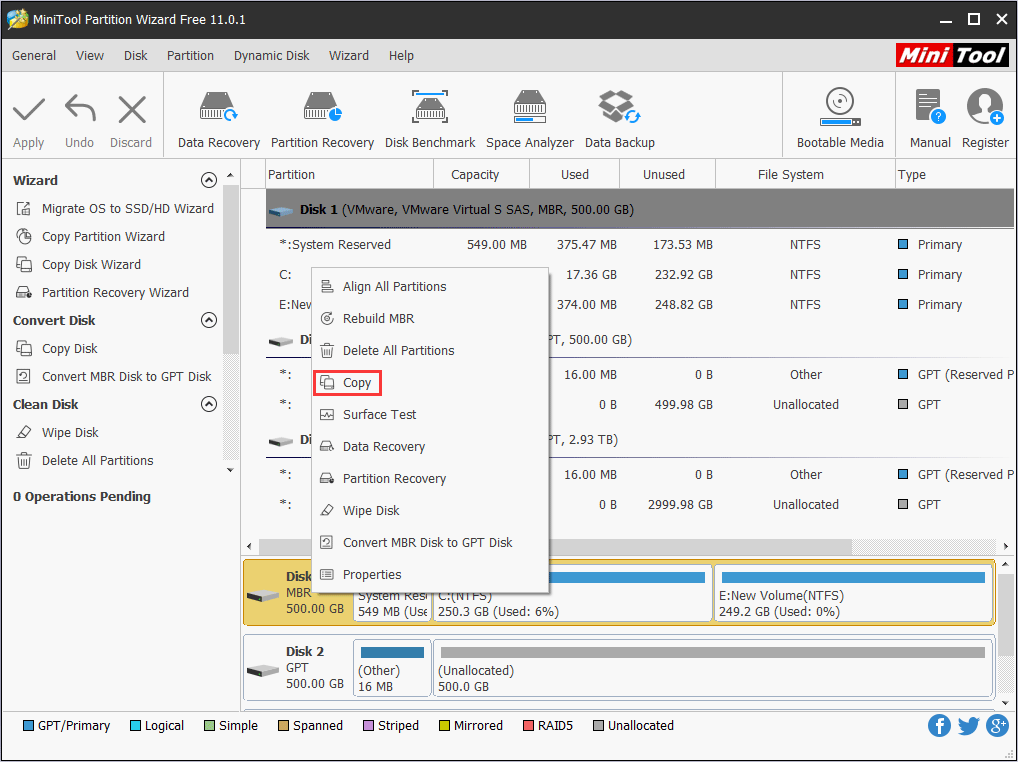Screen dimensions: 1018x762
Task: Open the MiniTool Manual
Action: click(929, 114)
